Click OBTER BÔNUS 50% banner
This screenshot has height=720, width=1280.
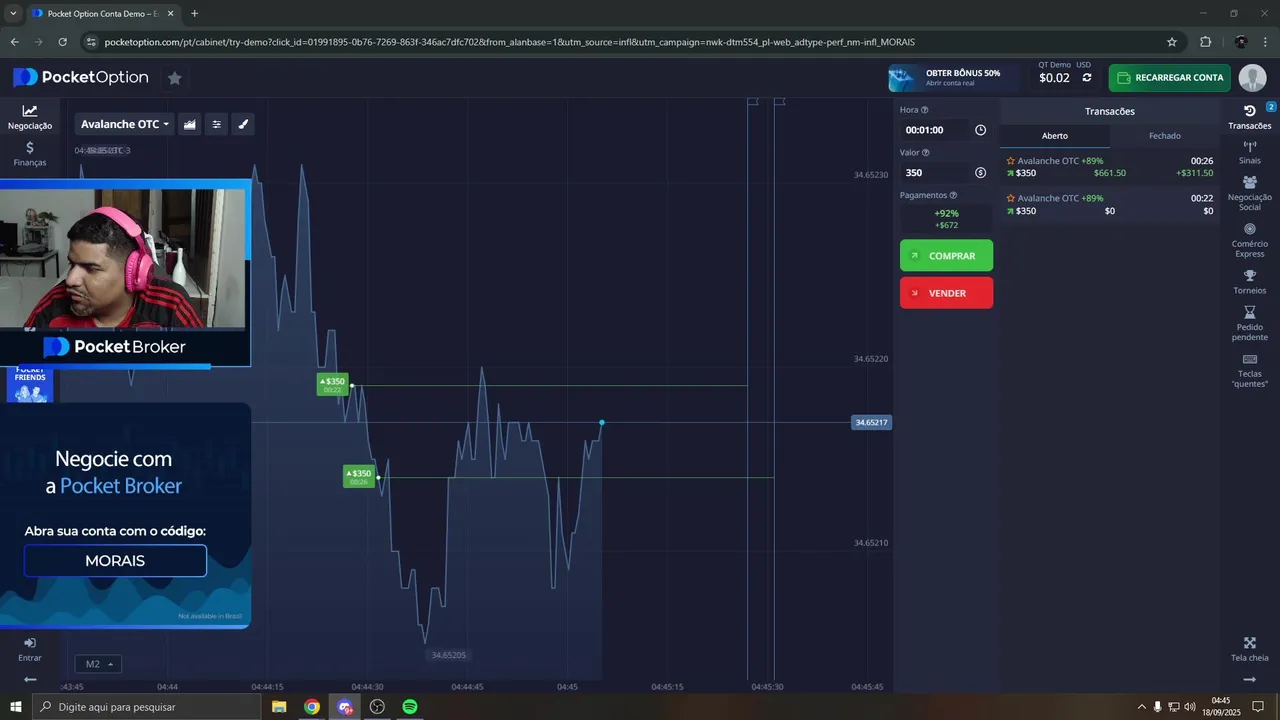pos(953,78)
